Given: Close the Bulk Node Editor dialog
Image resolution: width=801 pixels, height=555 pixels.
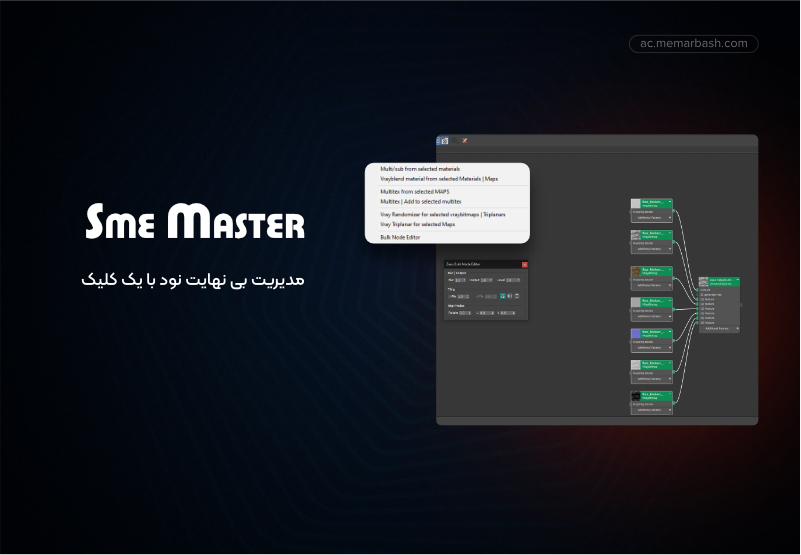Looking at the screenshot, I should point(525,264).
